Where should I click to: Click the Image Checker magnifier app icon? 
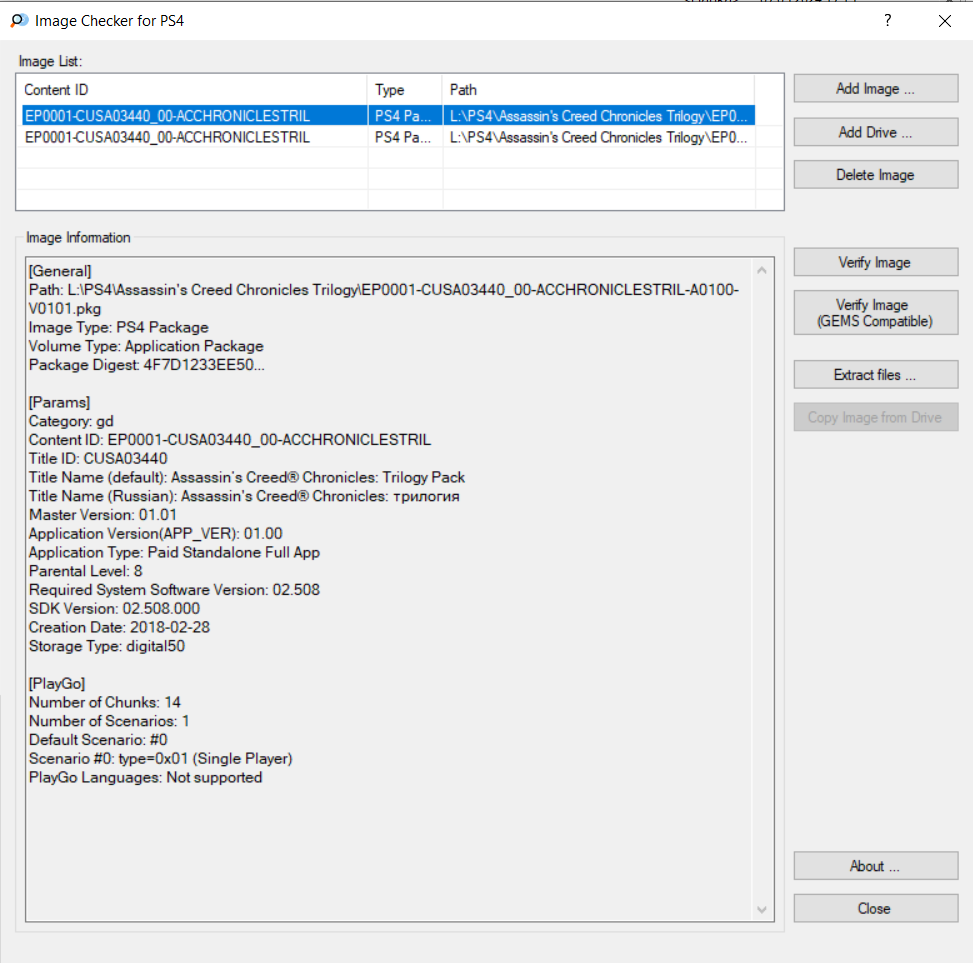click(19, 20)
